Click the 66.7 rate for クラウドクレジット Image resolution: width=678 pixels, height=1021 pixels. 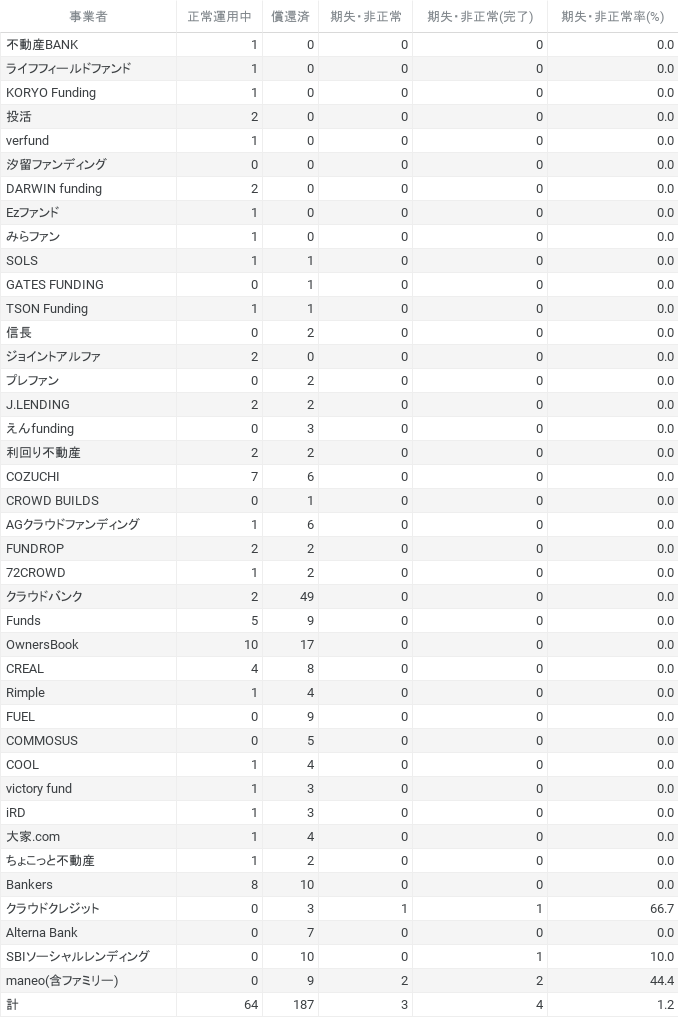[x=662, y=908]
